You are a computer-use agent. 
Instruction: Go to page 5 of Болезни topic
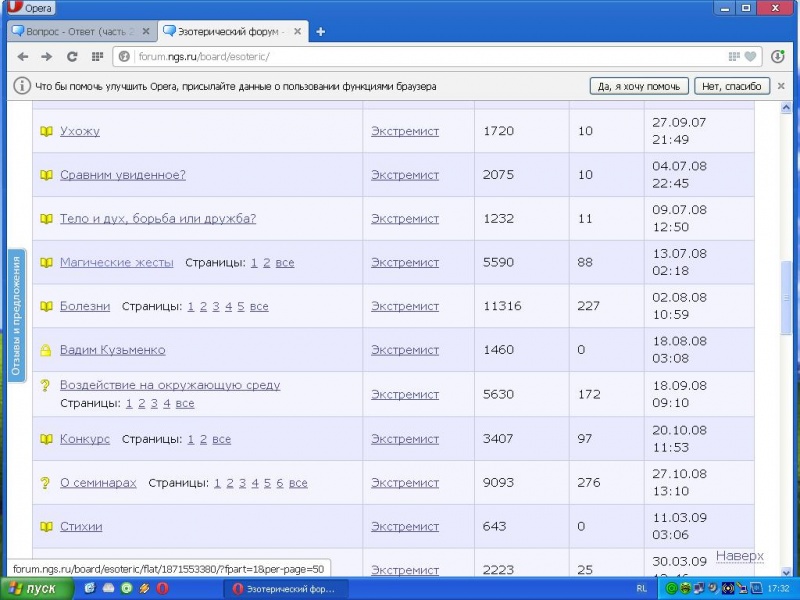[241, 307]
